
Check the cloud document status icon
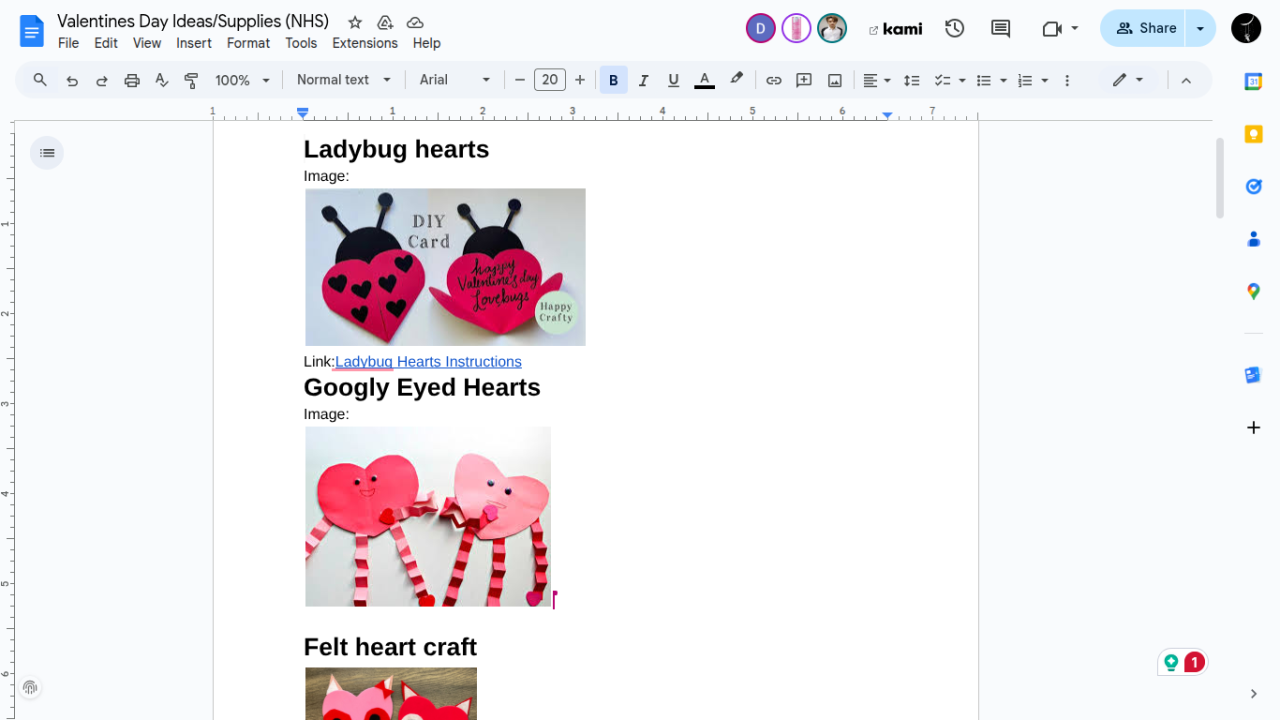click(x=415, y=22)
